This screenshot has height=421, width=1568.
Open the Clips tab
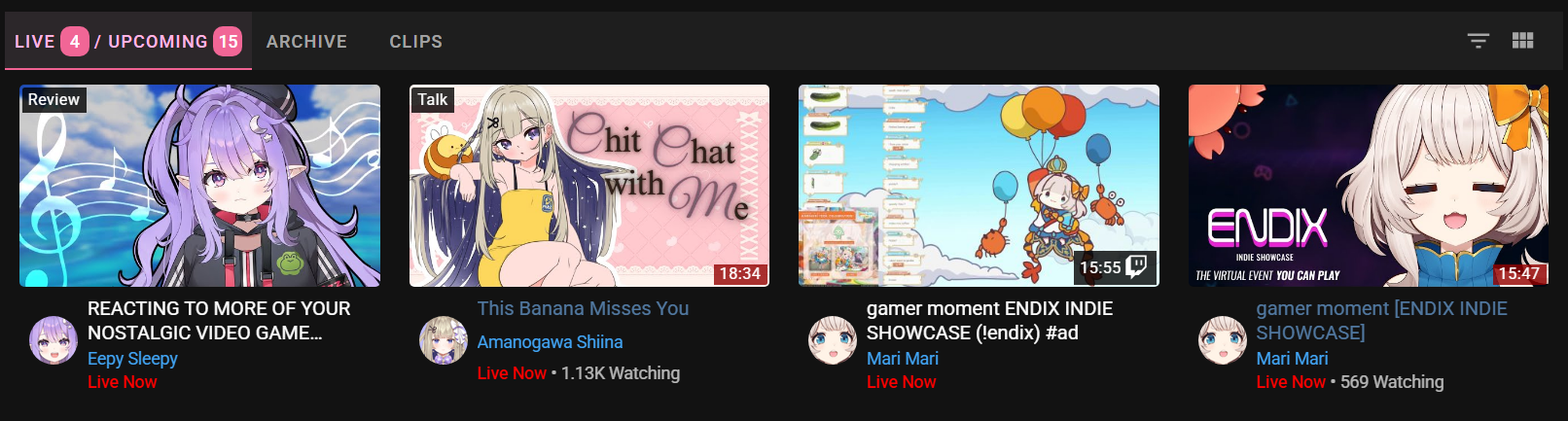(x=416, y=42)
